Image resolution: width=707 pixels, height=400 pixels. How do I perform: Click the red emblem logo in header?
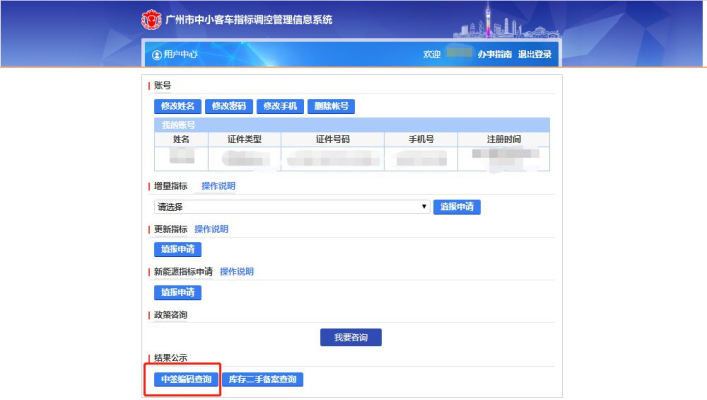(x=149, y=19)
